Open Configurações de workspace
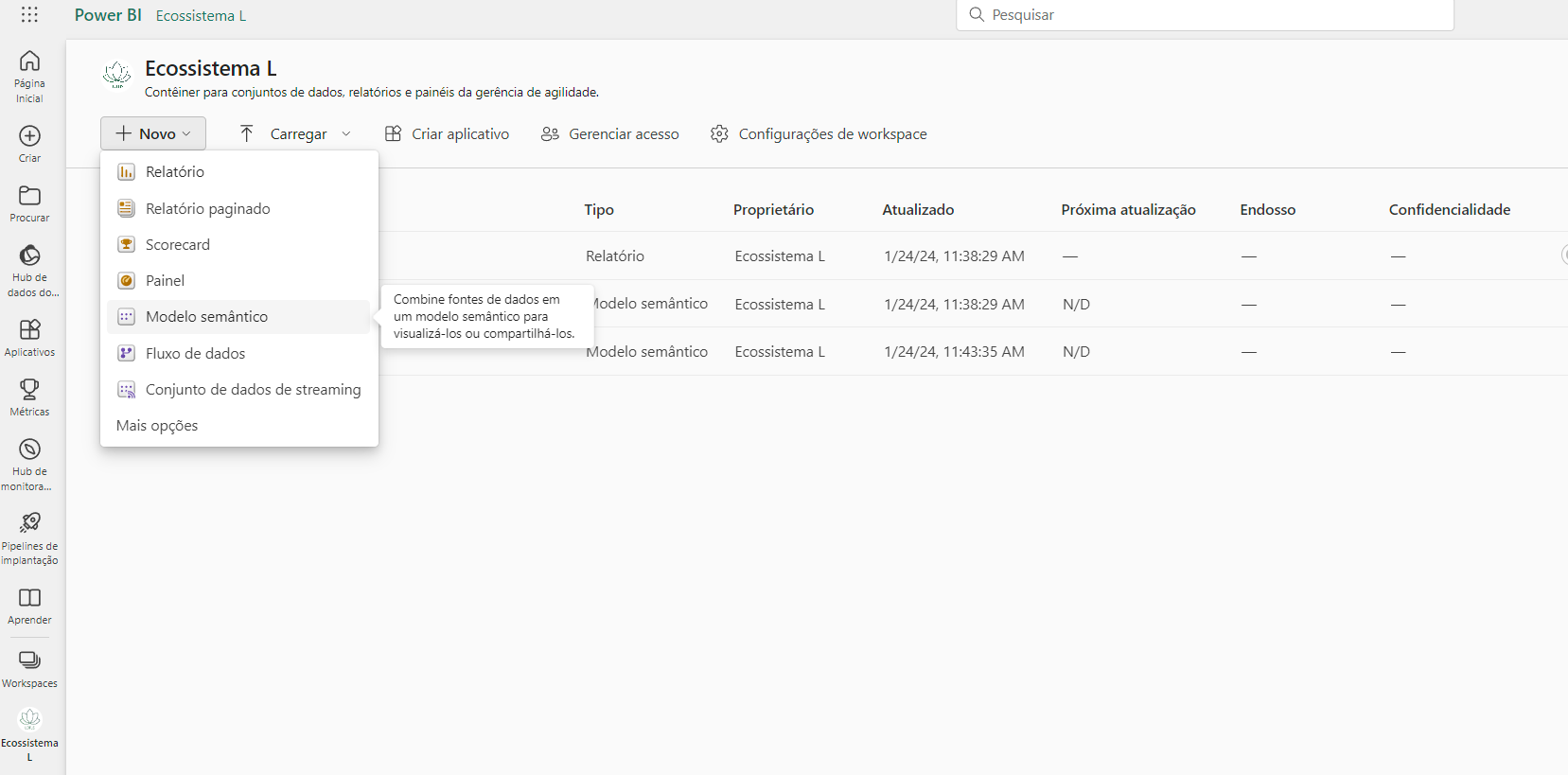This screenshot has height=775, width=1568. (x=819, y=134)
